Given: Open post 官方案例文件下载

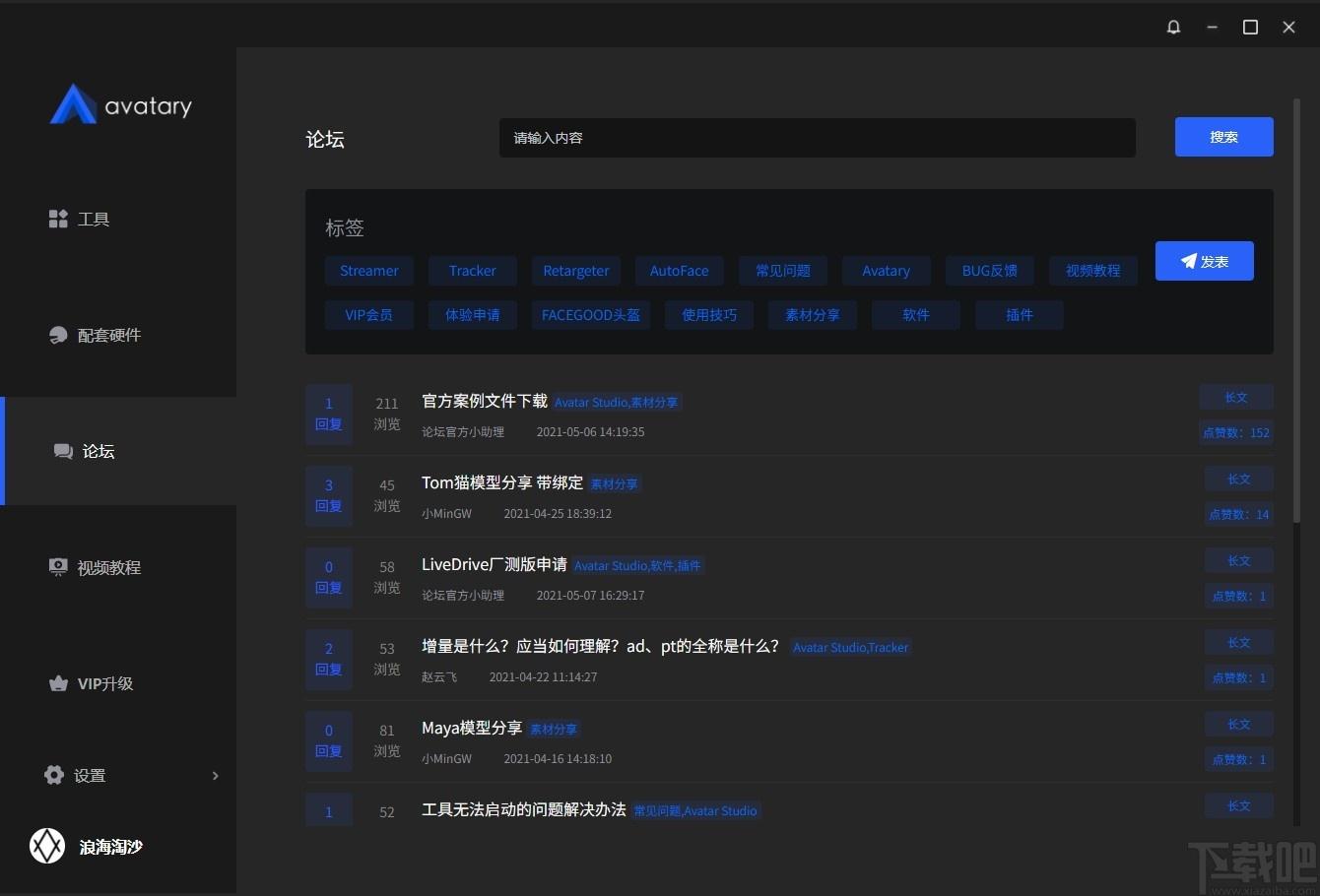Looking at the screenshot, I should (x=485, y=401).
